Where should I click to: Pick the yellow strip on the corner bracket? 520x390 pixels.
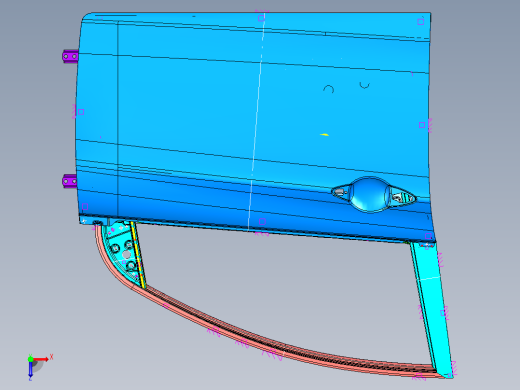click(x=138, y=255)
